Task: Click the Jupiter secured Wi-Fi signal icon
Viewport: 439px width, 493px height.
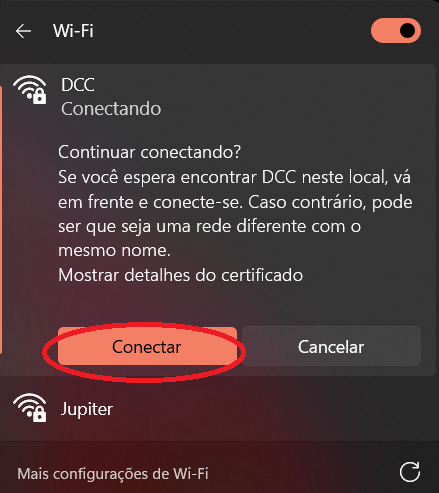Action: [30, 407]
